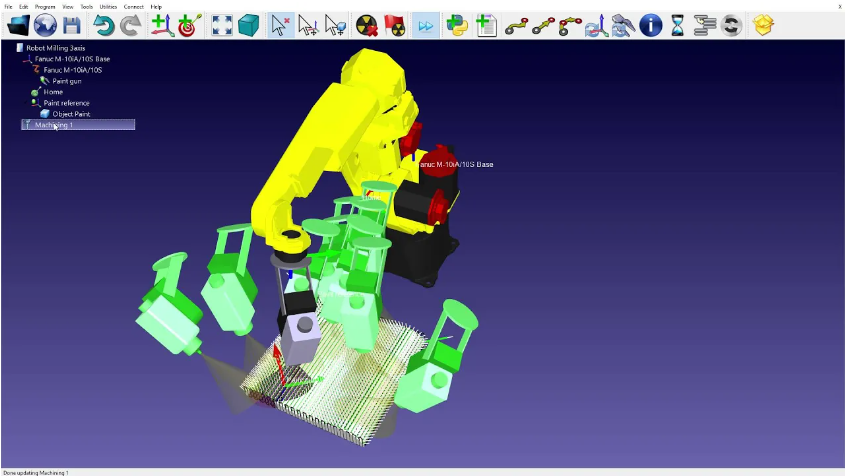This screenshot has width=846, height=476.
Task: Activate the Move object cursor tool
Action: (x=335, y=25)
